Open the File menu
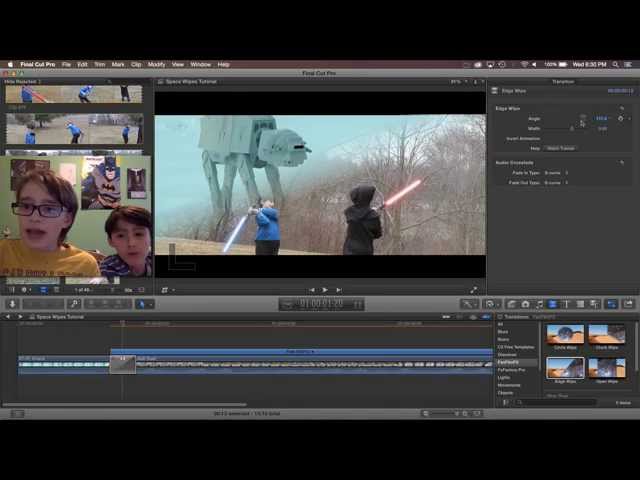 (66, 64)
